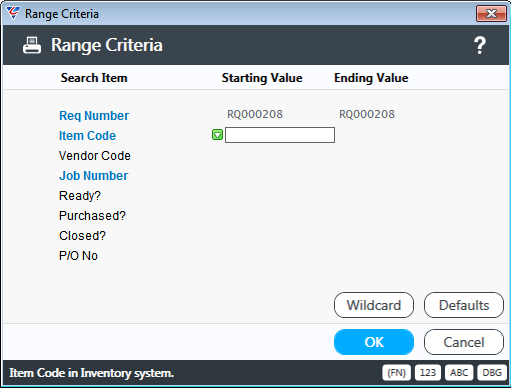The height and width of the screenshot is (389, 511).
Task: Click the Req Number starting value RQ000208
Action: click(x=255, y=114)
